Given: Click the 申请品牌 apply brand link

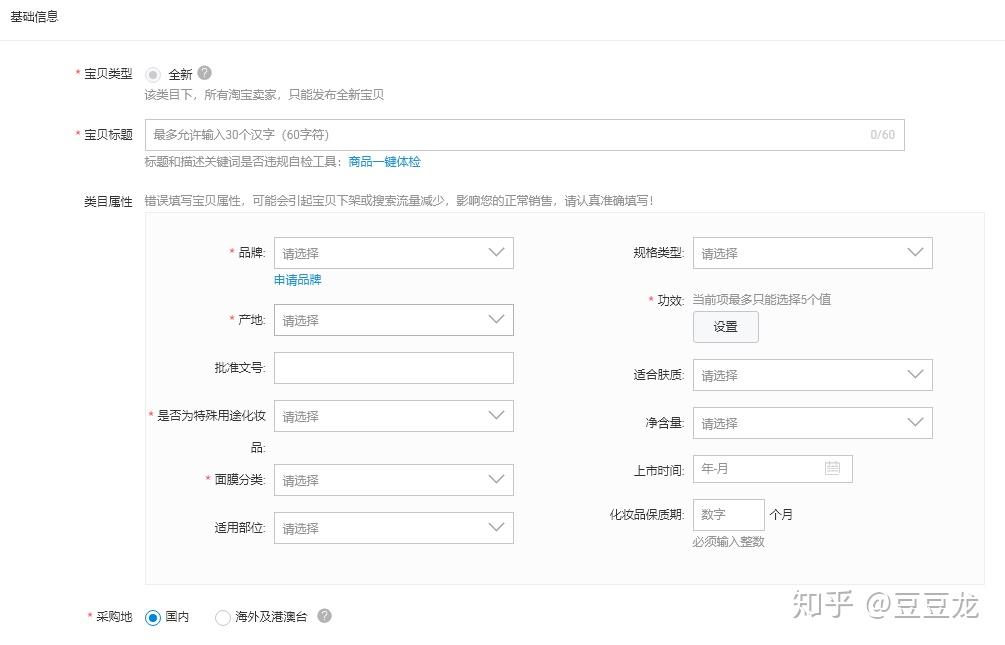Looking at the screenshot, I should tap(297, 281).
